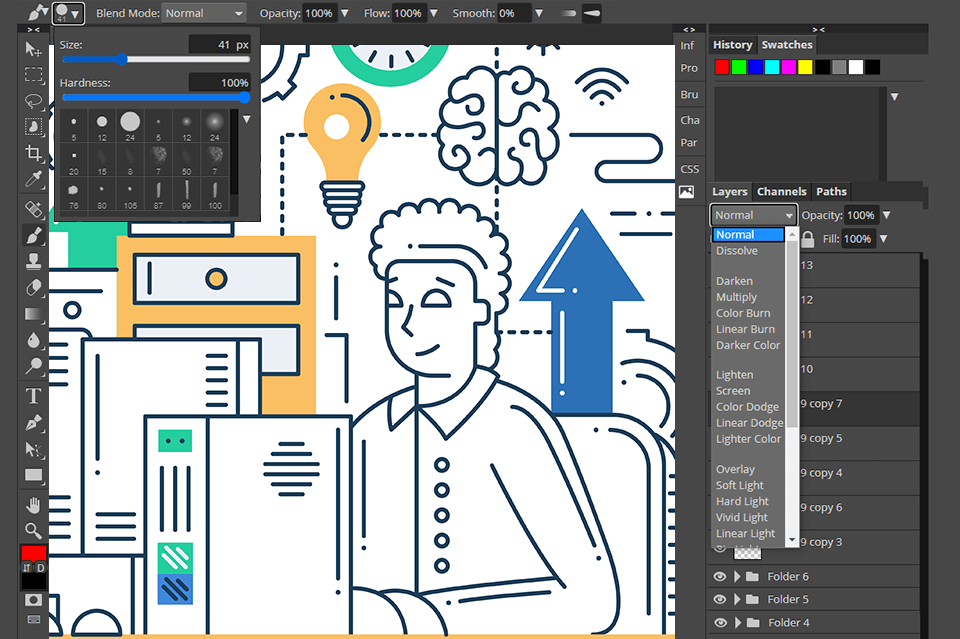Choose Multiply from the blend list

point(736,297)
